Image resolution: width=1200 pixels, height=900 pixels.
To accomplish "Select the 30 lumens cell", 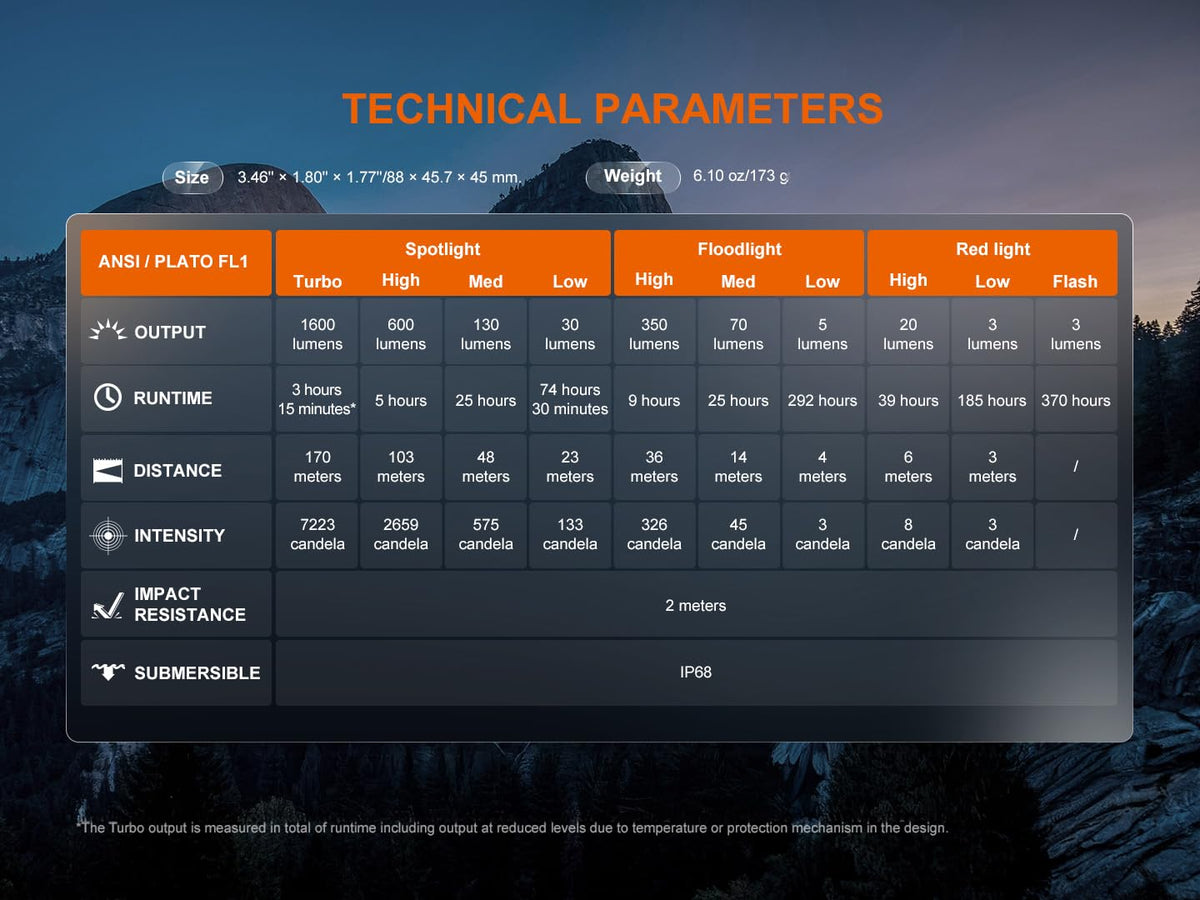I will coord(570,334).
